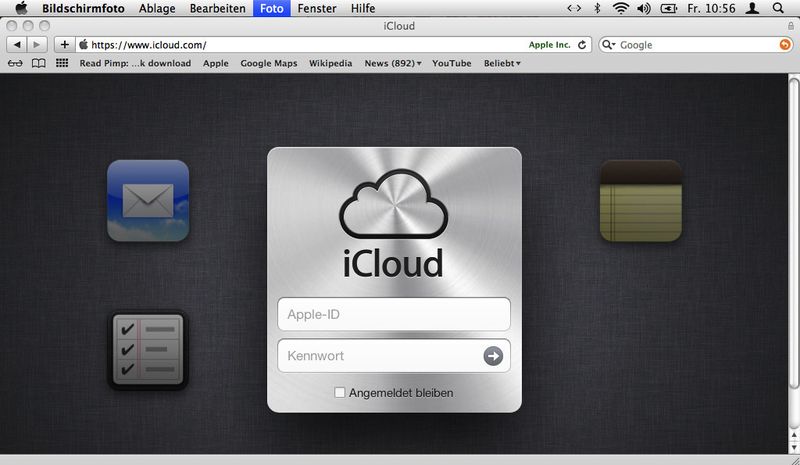Click Apple Inc. certificate label

[549, 45]
